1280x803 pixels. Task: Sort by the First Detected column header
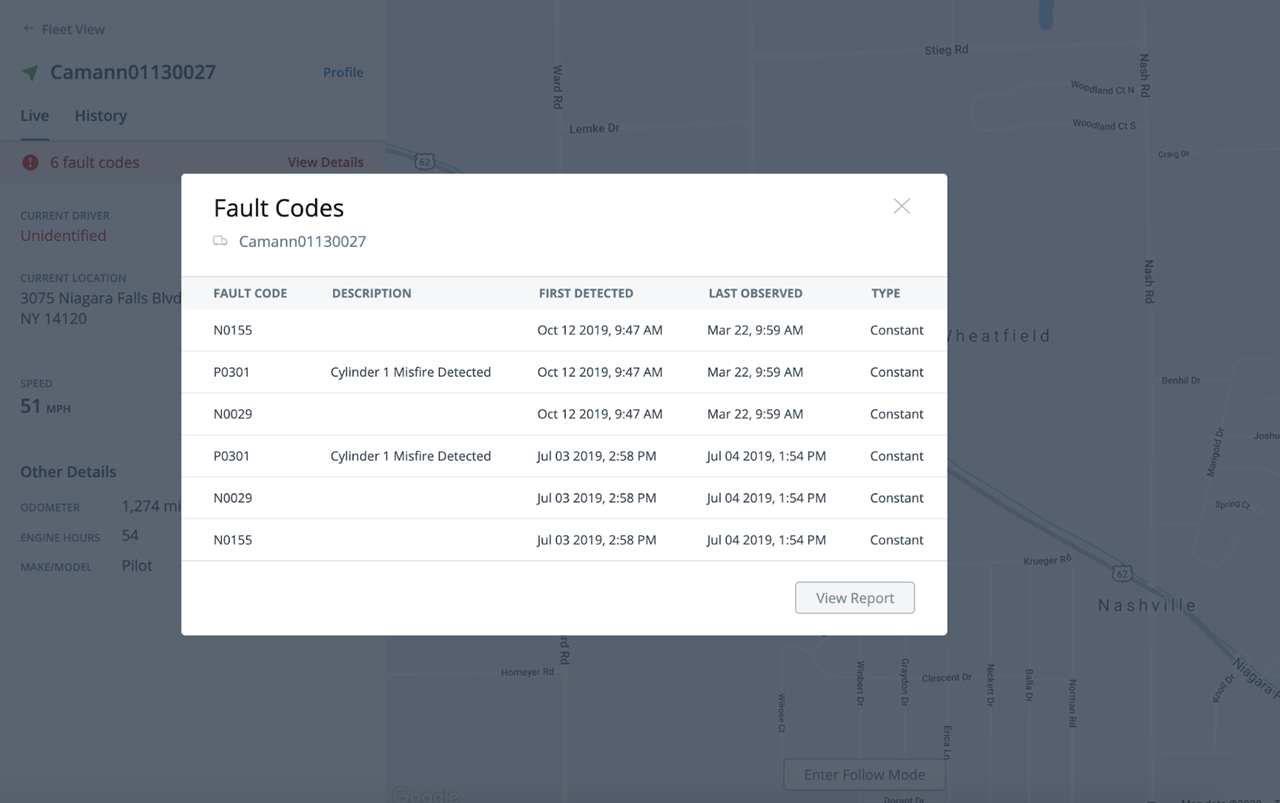tap(585, 293)
